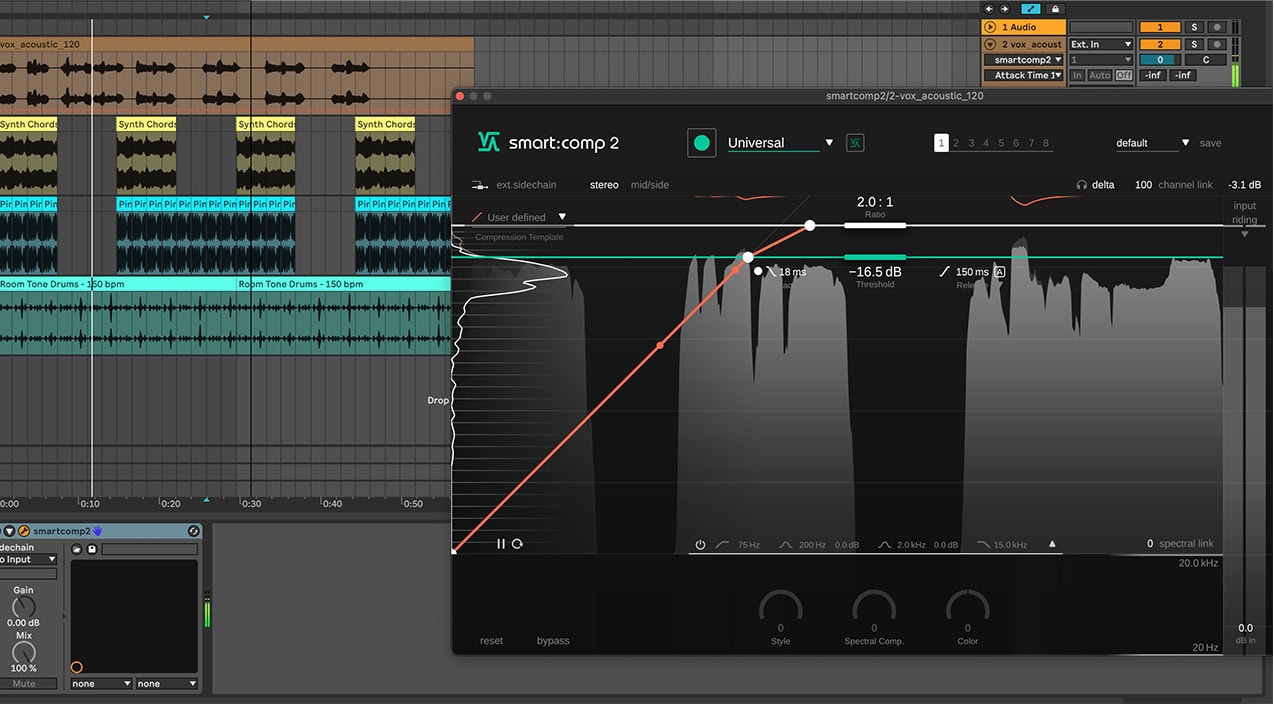The width and height of the screenshot is (1274, 704).
Task: Select state slot 1
Action: (x=941, y=143)
